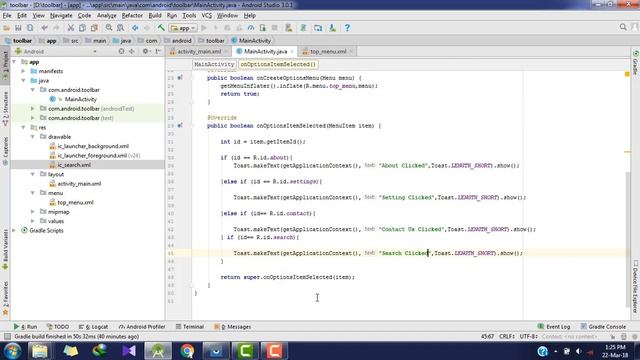Click the Replace toolbar icon
Image resolution: width=640 pixels, height=360 pixels.
120,28
